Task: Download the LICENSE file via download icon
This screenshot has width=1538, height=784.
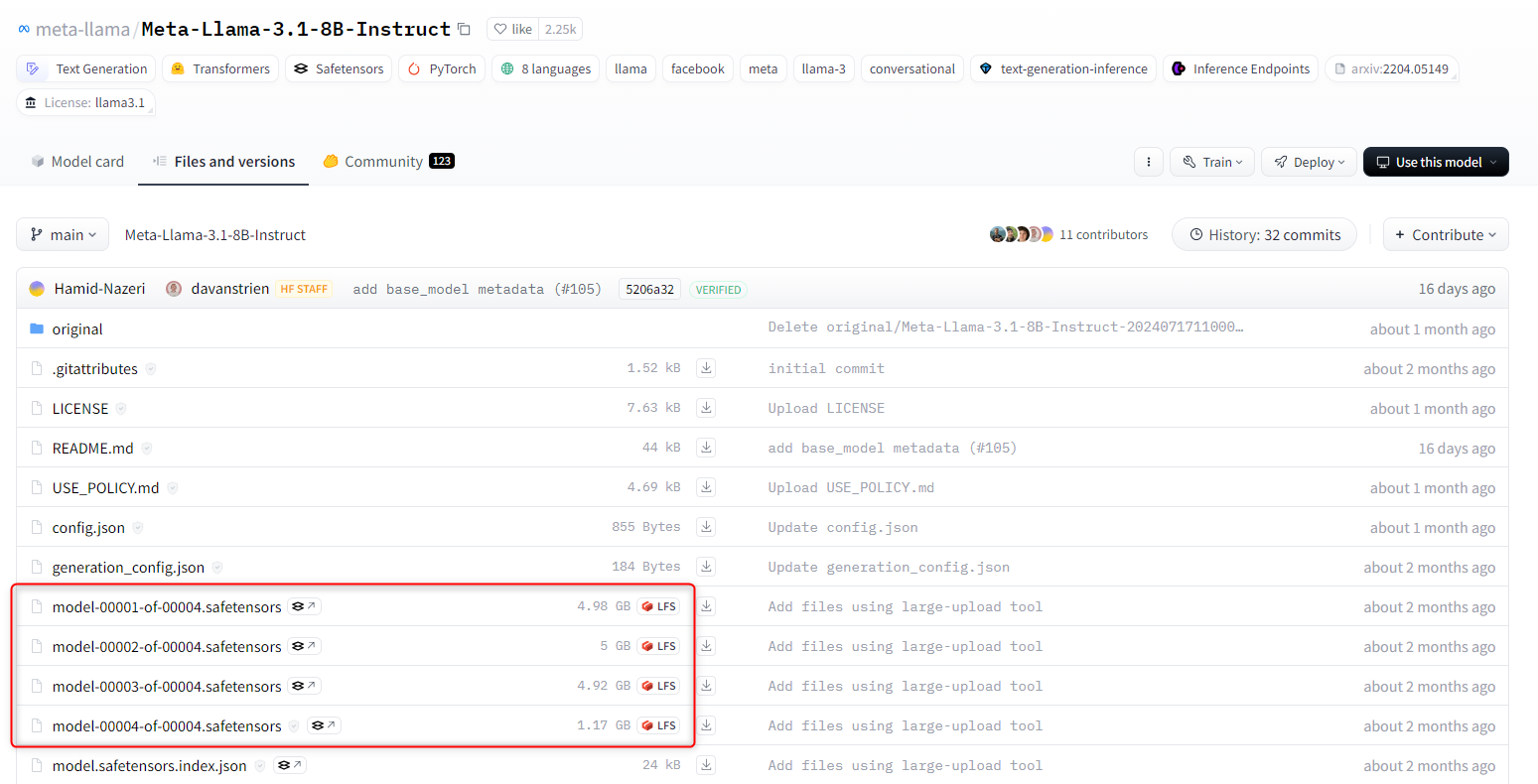Action: 706,408
